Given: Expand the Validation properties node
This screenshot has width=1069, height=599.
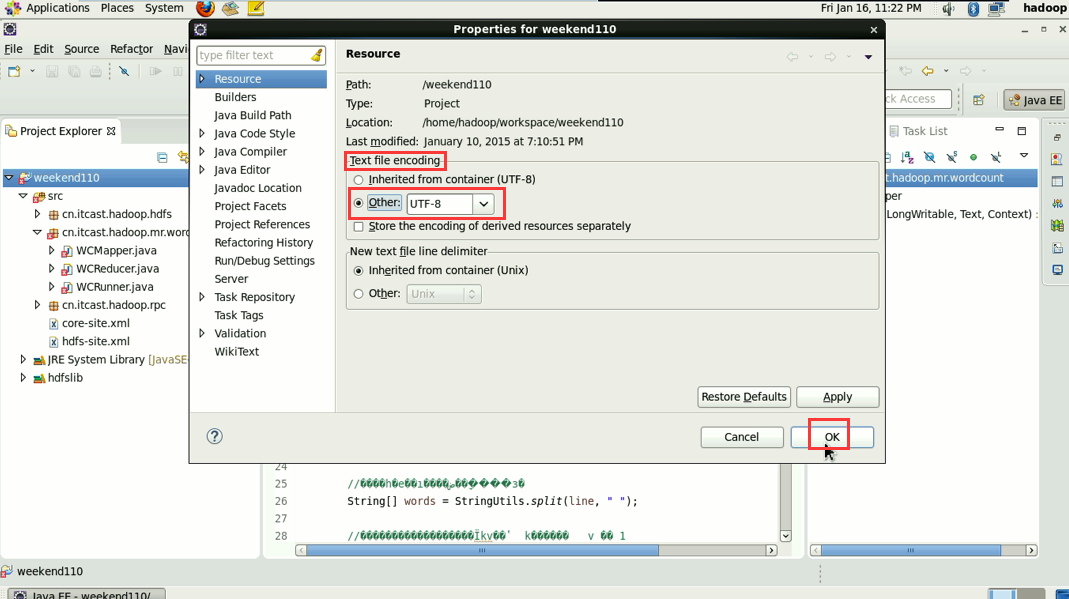Looking at the screenshot, I should [x=202, y=333].
